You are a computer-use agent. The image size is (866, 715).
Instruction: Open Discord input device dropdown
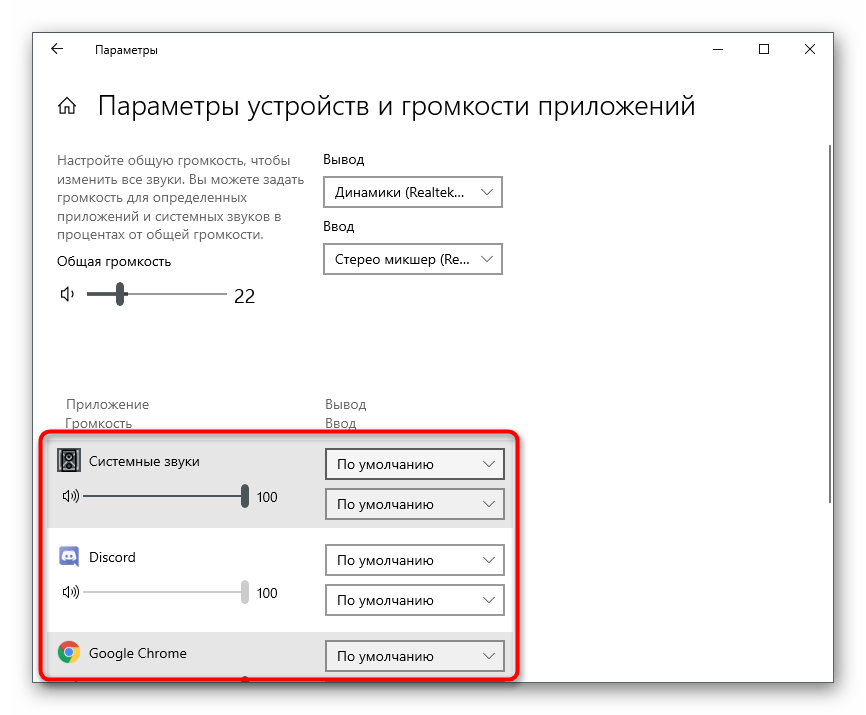(415, 600)
